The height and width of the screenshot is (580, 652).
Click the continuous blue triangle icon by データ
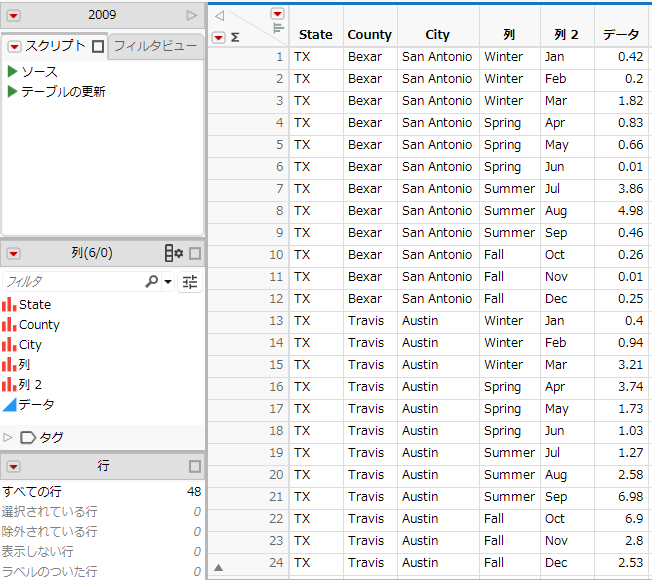tap(10, 405)
